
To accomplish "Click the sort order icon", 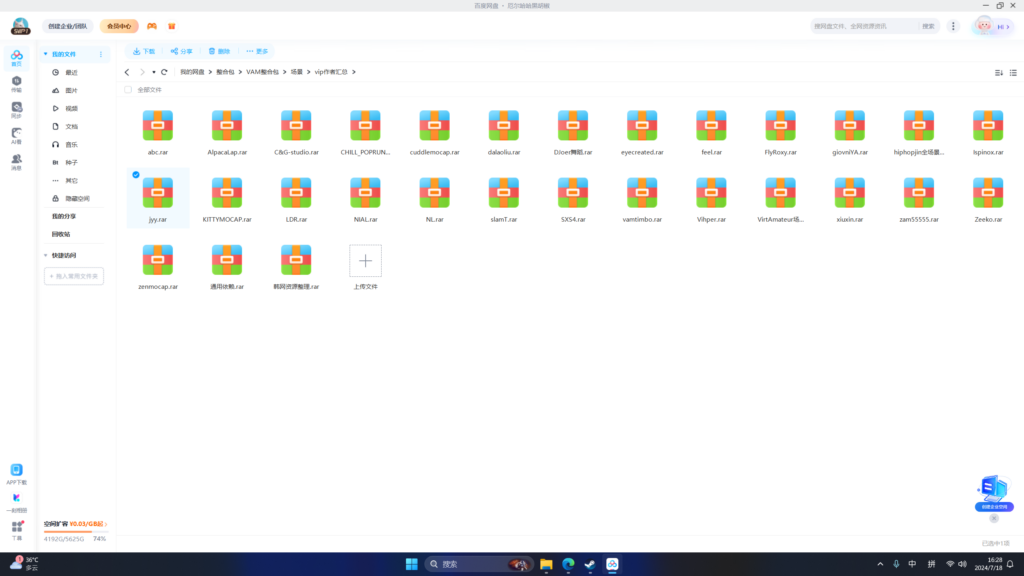I will (x=998, y=72).
